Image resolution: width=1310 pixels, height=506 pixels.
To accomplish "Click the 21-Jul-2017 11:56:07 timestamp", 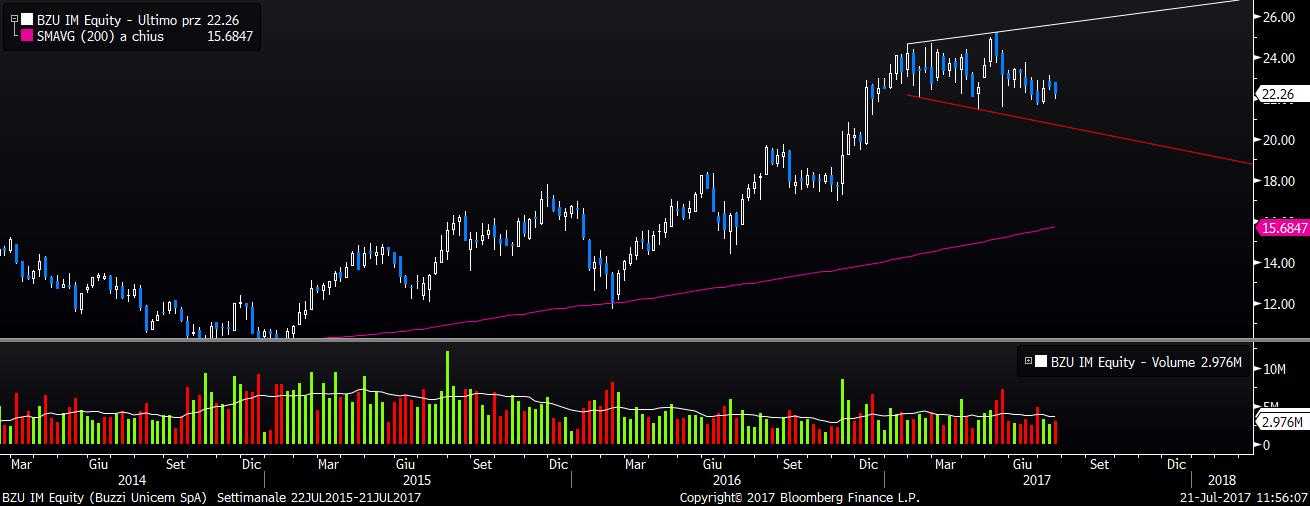I will [x=1243, y=497].
